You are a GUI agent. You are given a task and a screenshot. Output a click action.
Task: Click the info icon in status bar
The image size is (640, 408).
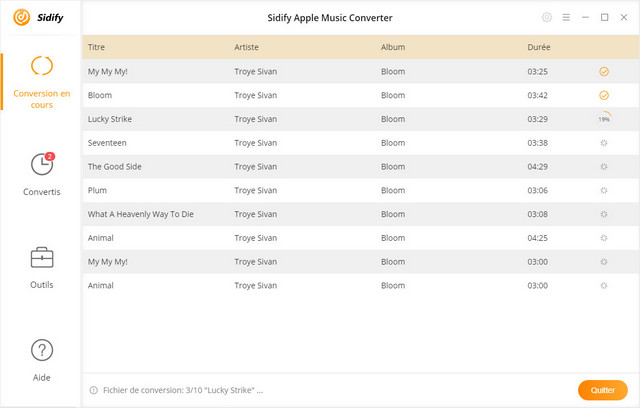(94, 390)
